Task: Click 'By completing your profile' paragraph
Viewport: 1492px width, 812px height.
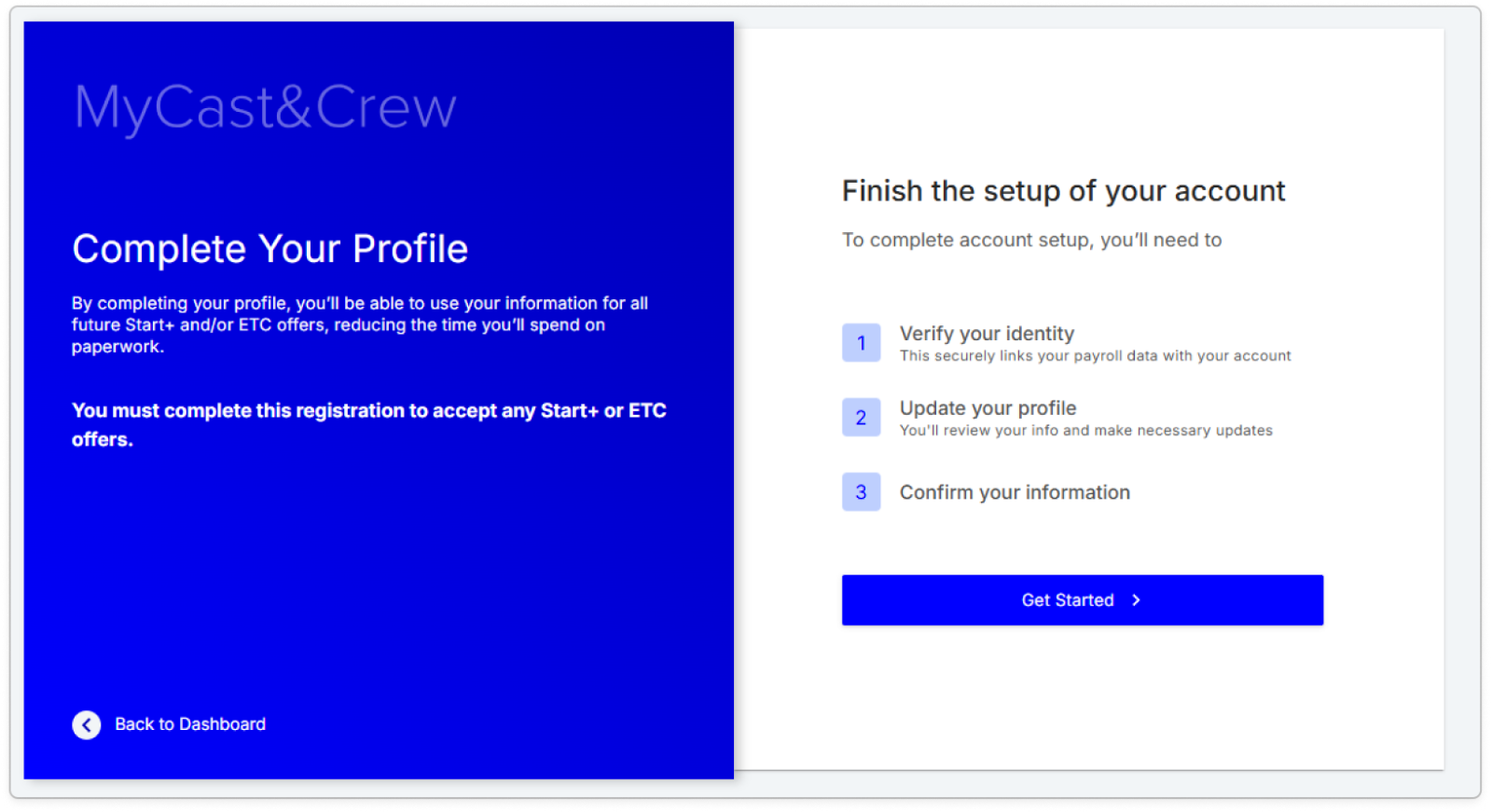Action: pyautogui.click(x=360, y=324)
